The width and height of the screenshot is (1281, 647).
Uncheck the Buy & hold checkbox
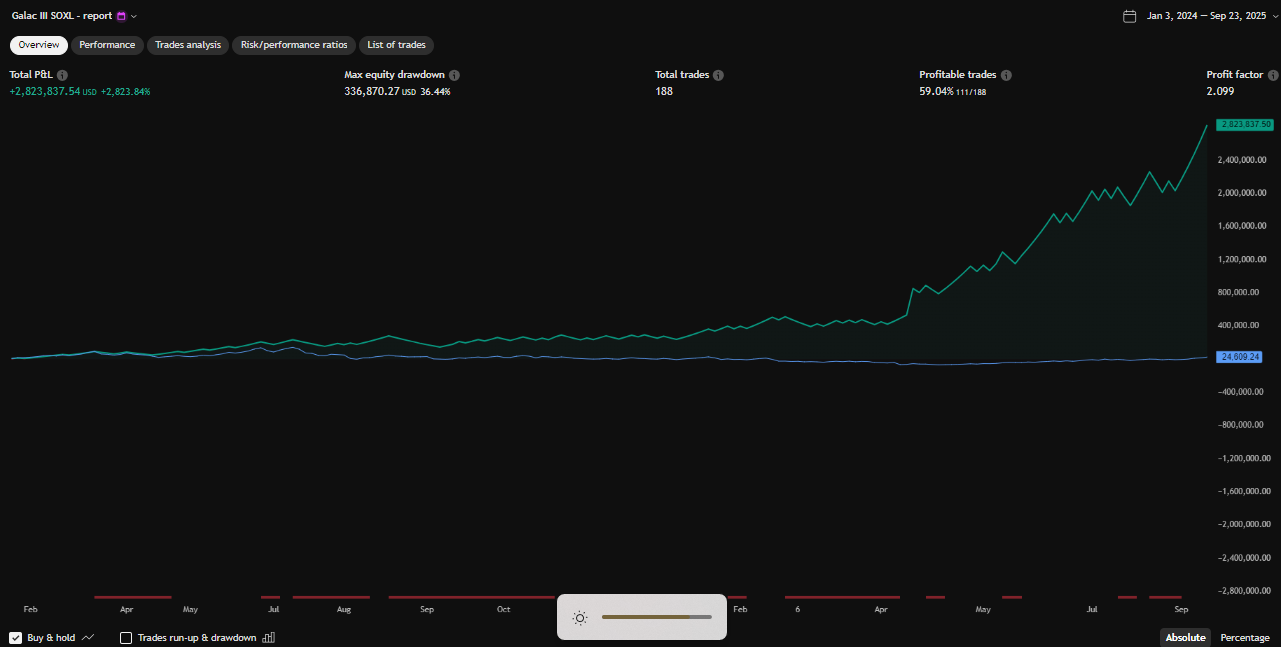pos(16,637)
